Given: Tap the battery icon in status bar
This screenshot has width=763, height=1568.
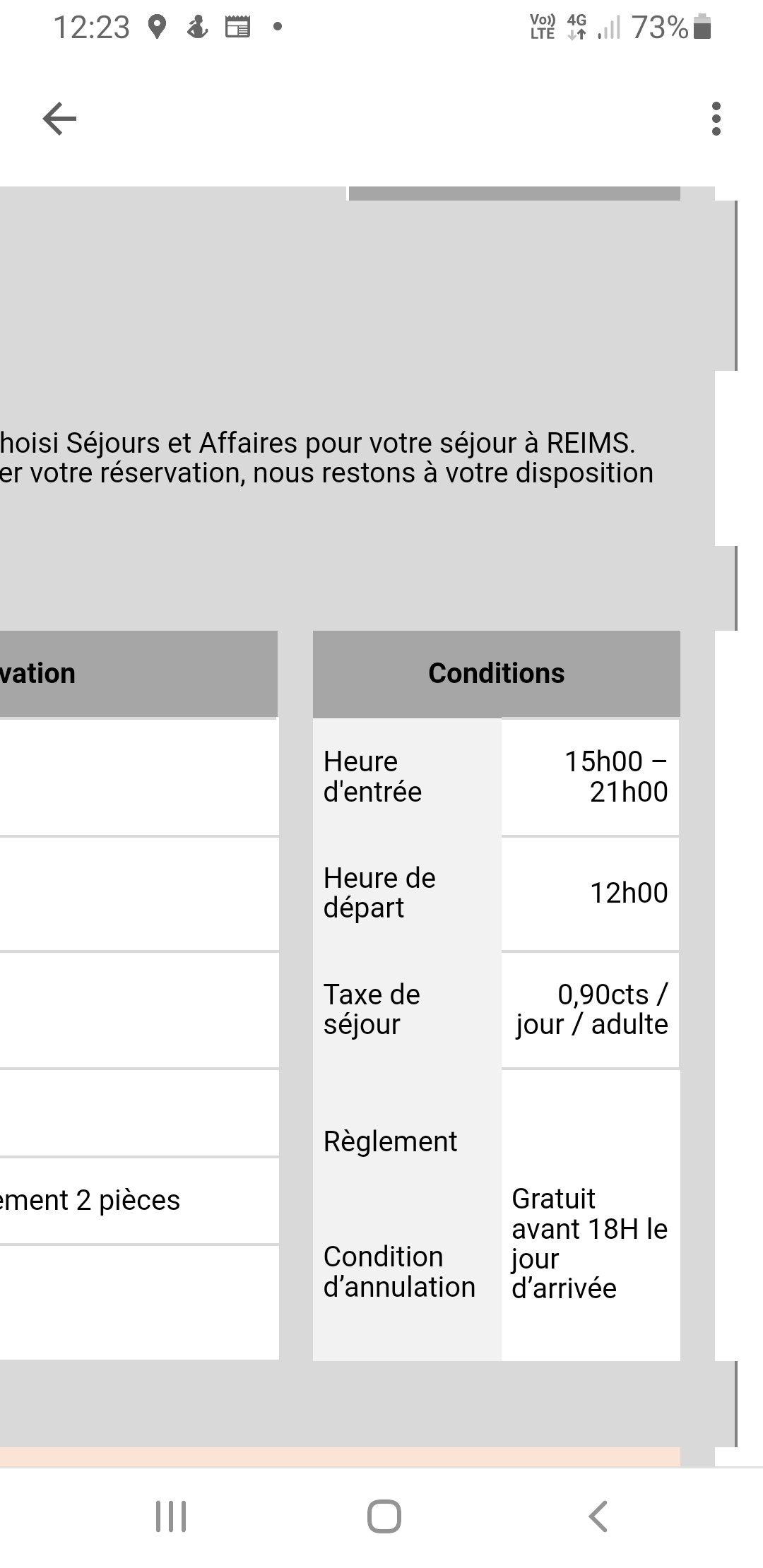Looking at the screenshot, I should pos(702,27).
